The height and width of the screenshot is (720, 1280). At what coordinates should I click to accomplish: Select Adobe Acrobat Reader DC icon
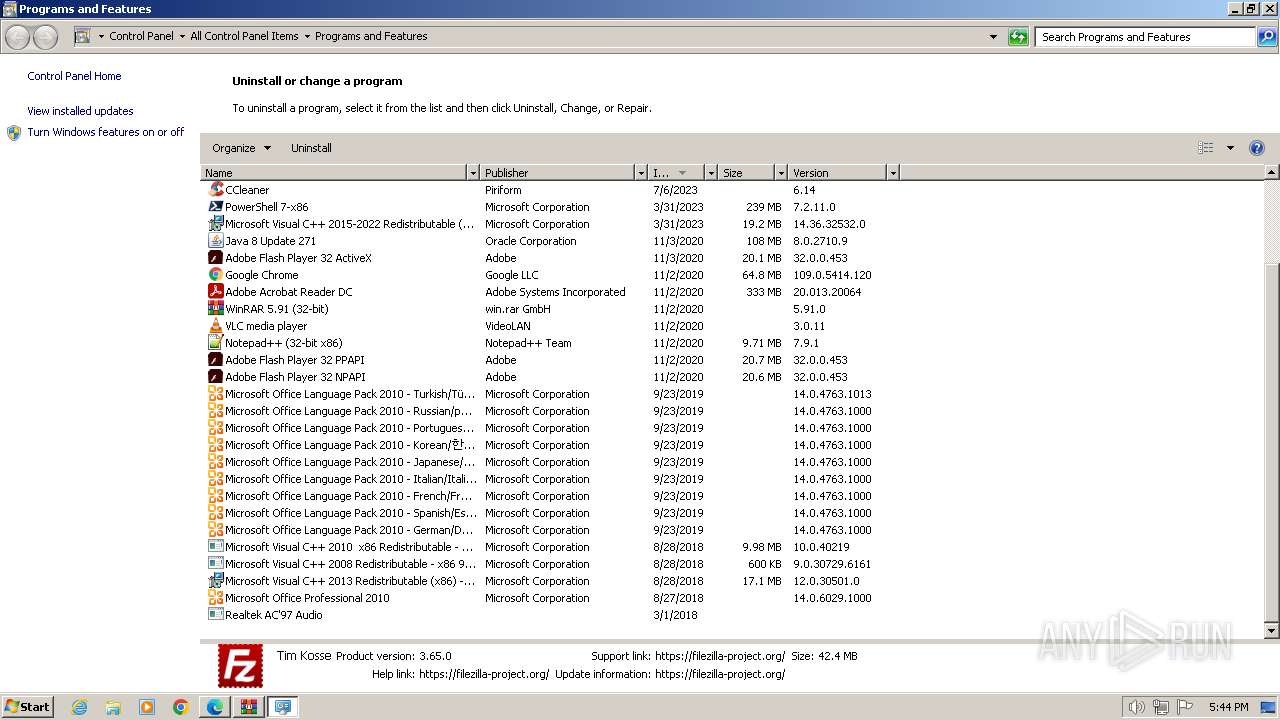(x=216, y=292)
